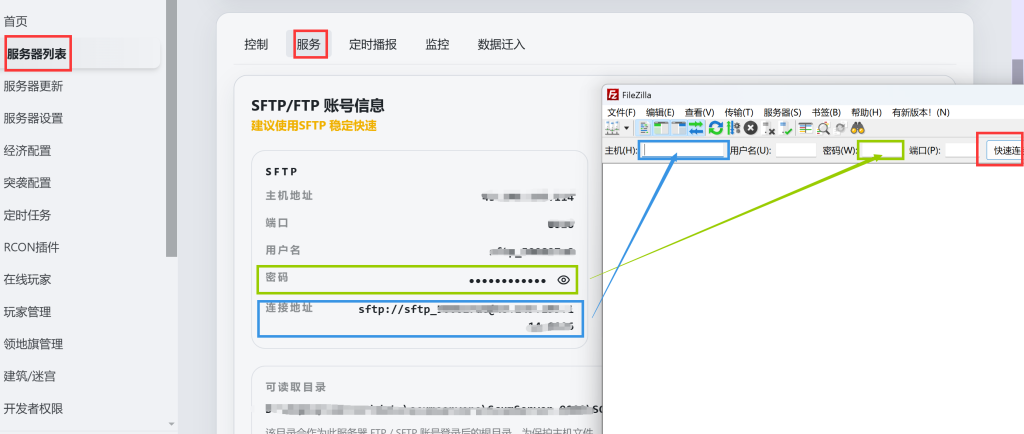Open the 有新版本!(N) menu in FileZilla
Image resolution: width=1024 pixels, height=434 pixels.
coord(920,112)
